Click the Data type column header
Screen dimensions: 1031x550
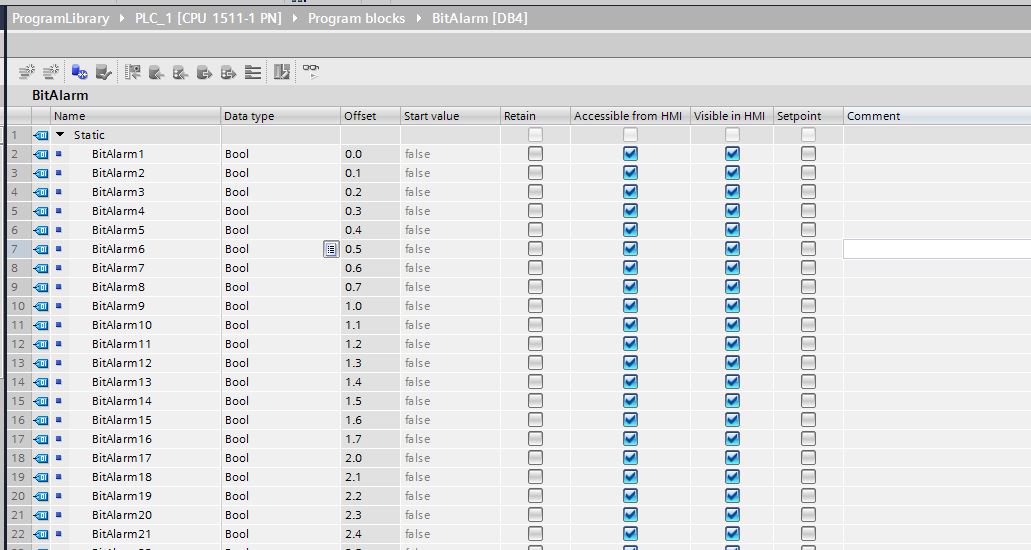coord(249,116)
